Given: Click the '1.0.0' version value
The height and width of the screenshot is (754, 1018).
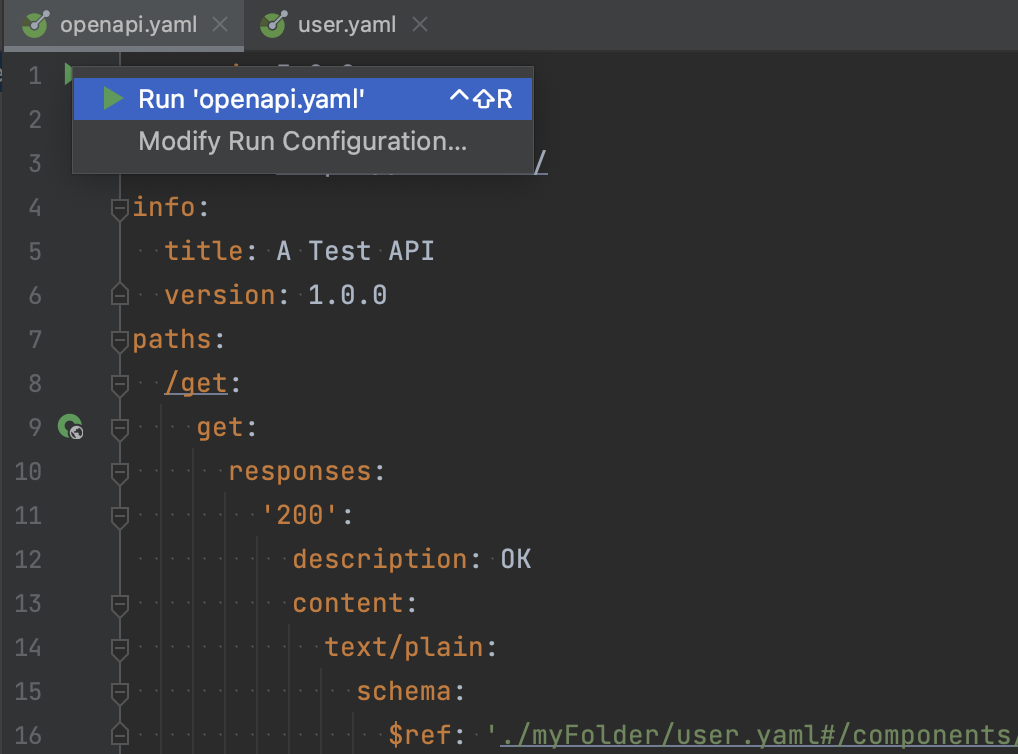Looking at the screenshot, I should coord(347,295).
